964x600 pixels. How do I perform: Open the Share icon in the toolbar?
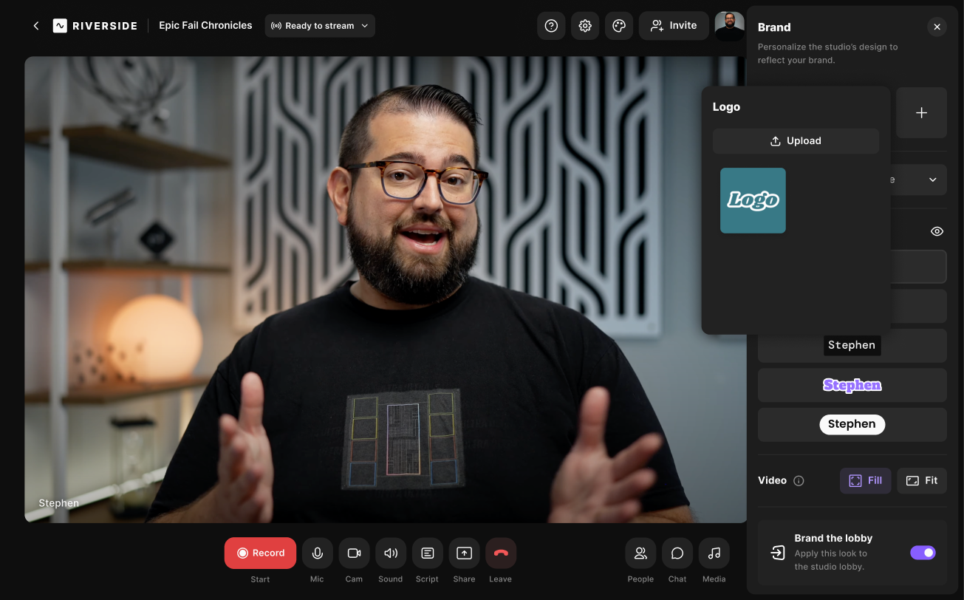coord(464,552)
